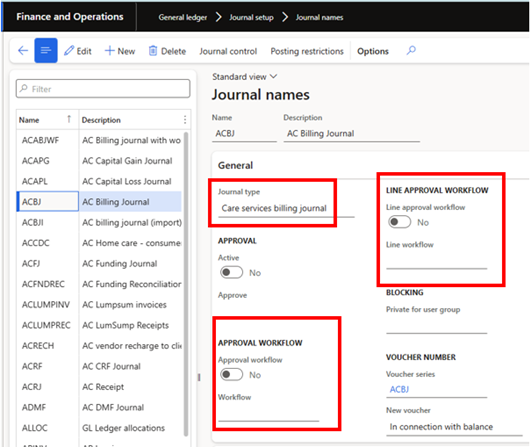Open the Options tab
Image resolution: width=531 pixels, height=447 pixels.
click(x=373, y=51)
